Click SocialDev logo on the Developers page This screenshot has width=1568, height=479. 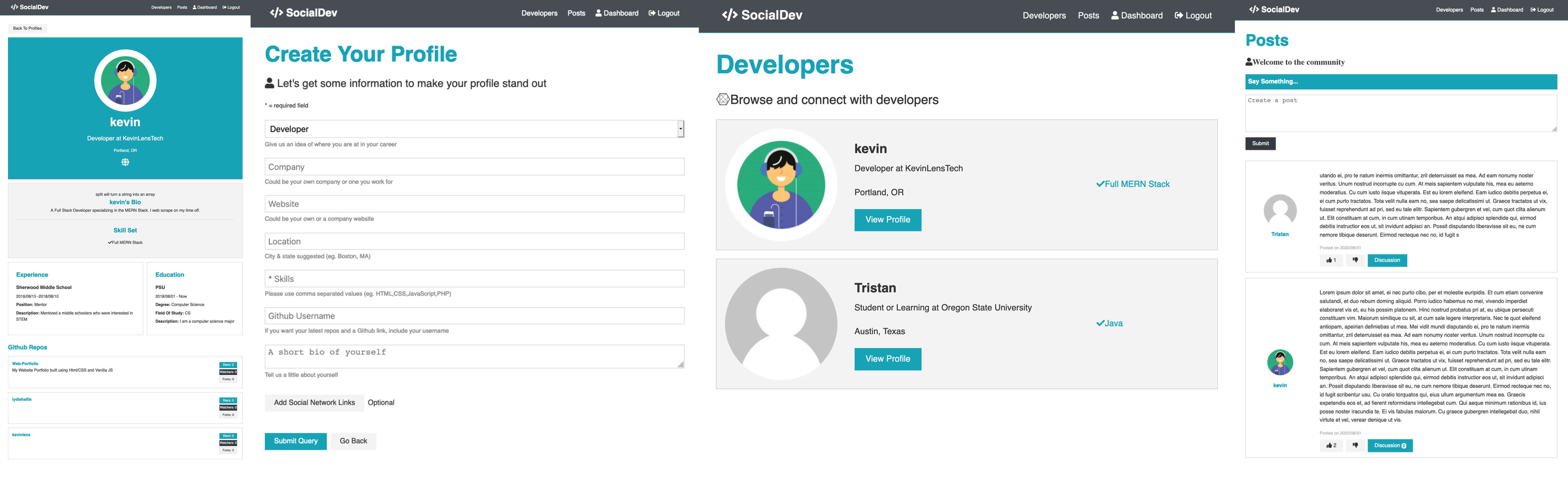[x=762, y=15]
